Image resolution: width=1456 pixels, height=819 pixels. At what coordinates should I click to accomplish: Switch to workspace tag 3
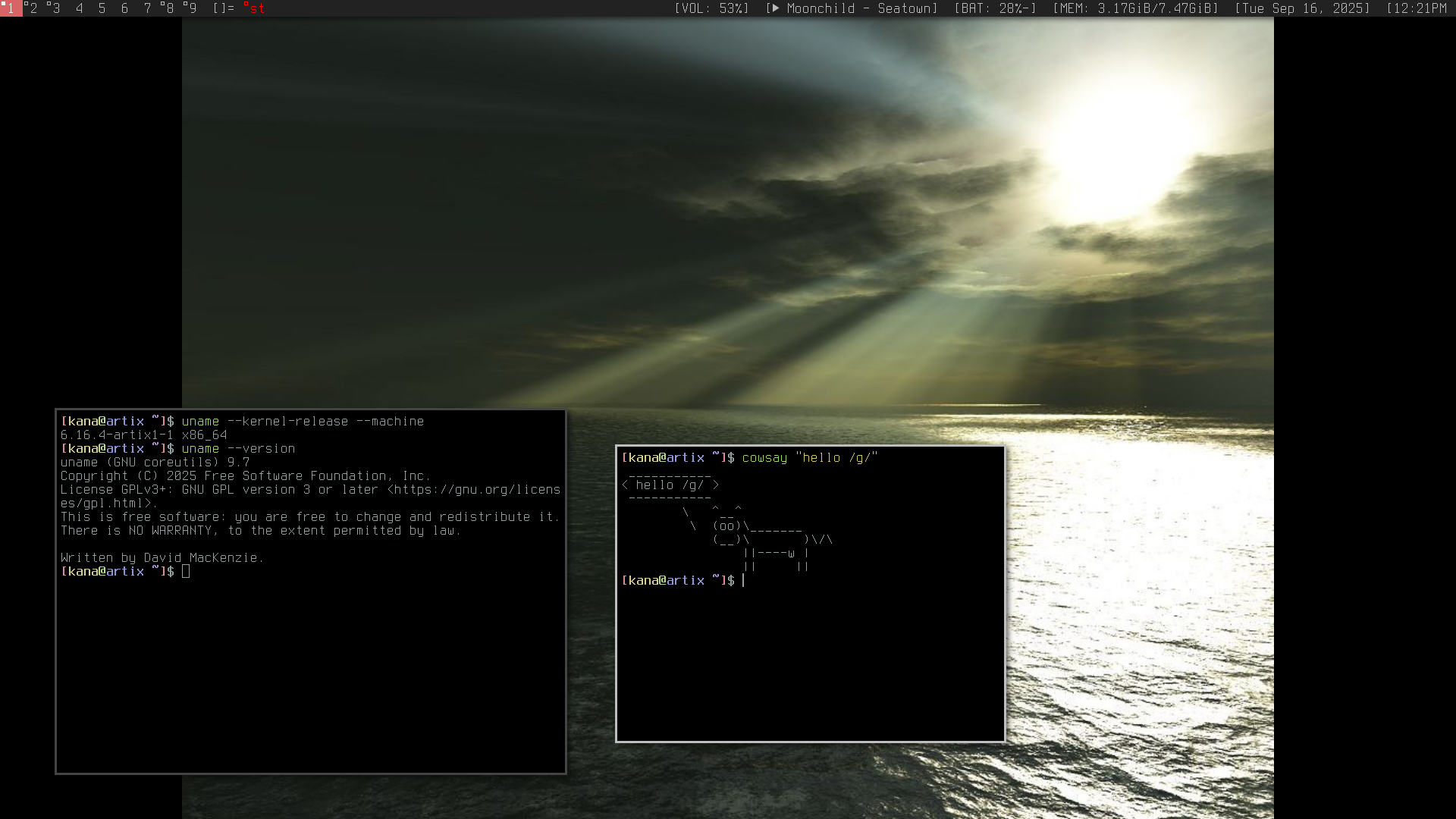pos(55,8)
